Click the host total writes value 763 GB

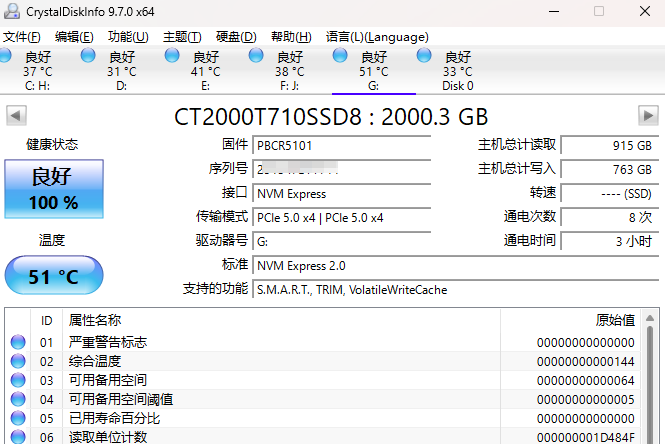pos(610,169)
